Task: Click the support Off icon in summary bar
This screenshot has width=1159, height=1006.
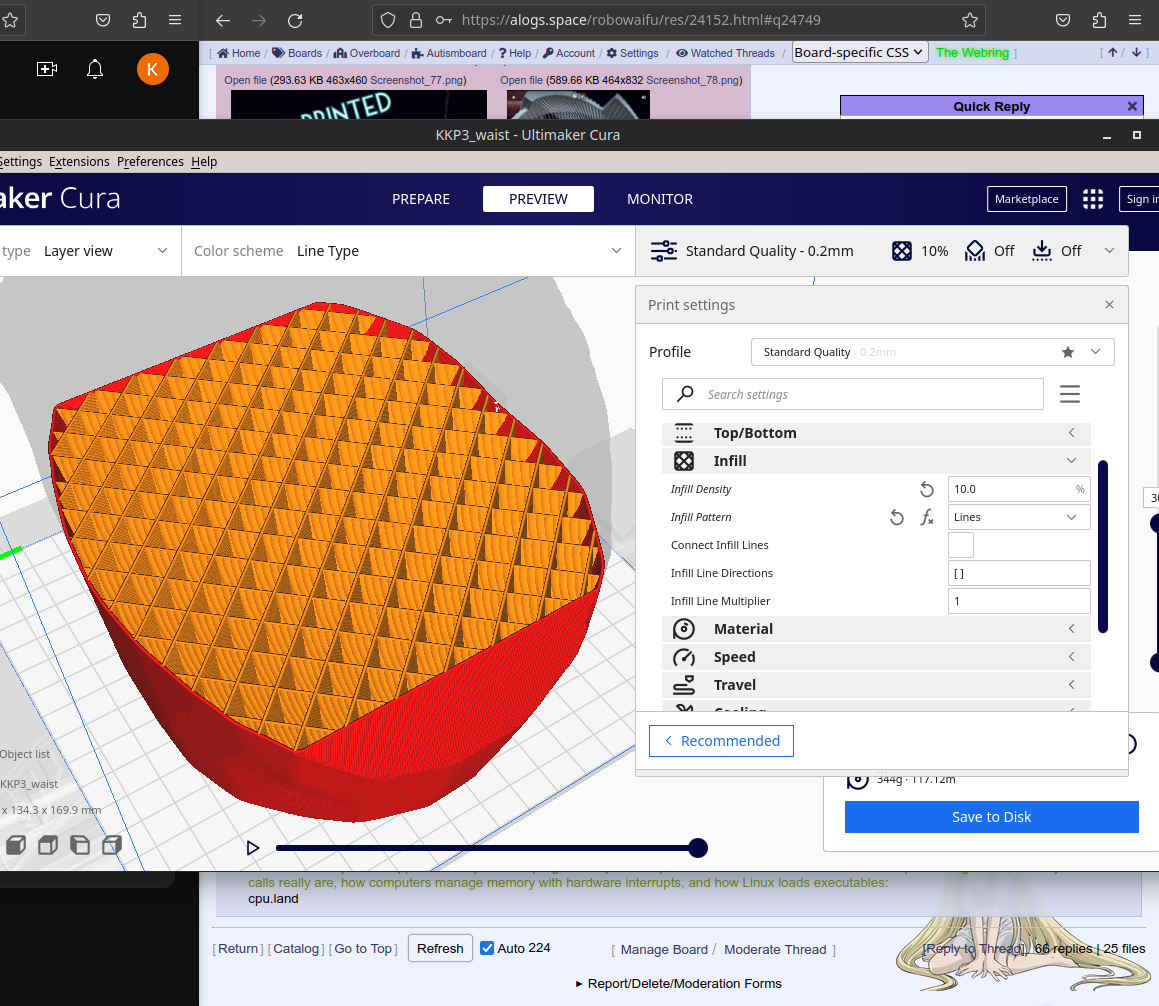Action: (x=975, y=251)
